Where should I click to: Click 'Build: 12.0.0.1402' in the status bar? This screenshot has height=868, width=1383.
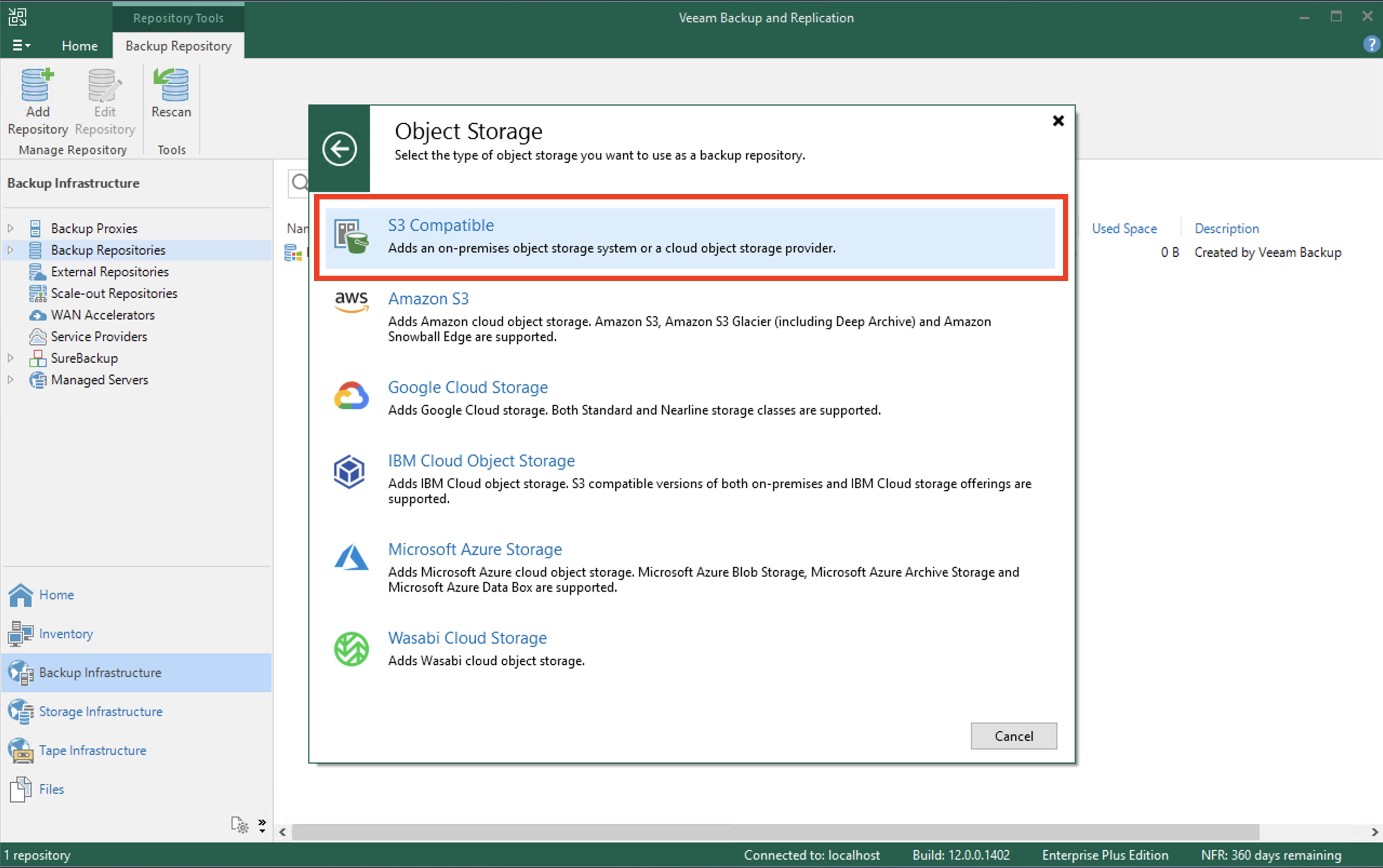(961, 856)
